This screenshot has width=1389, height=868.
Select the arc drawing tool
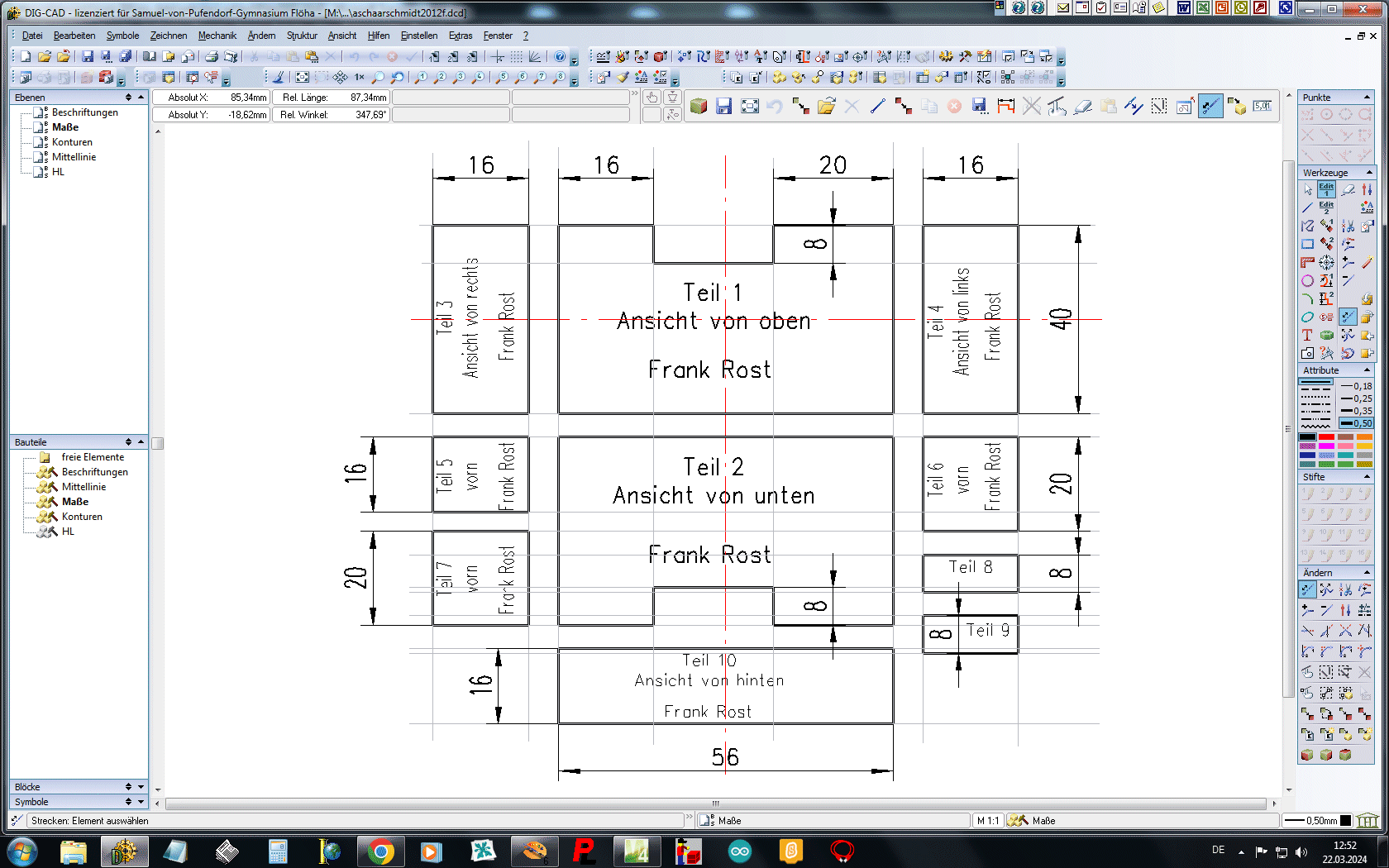pyautogui.click(x=1308, y=298)
